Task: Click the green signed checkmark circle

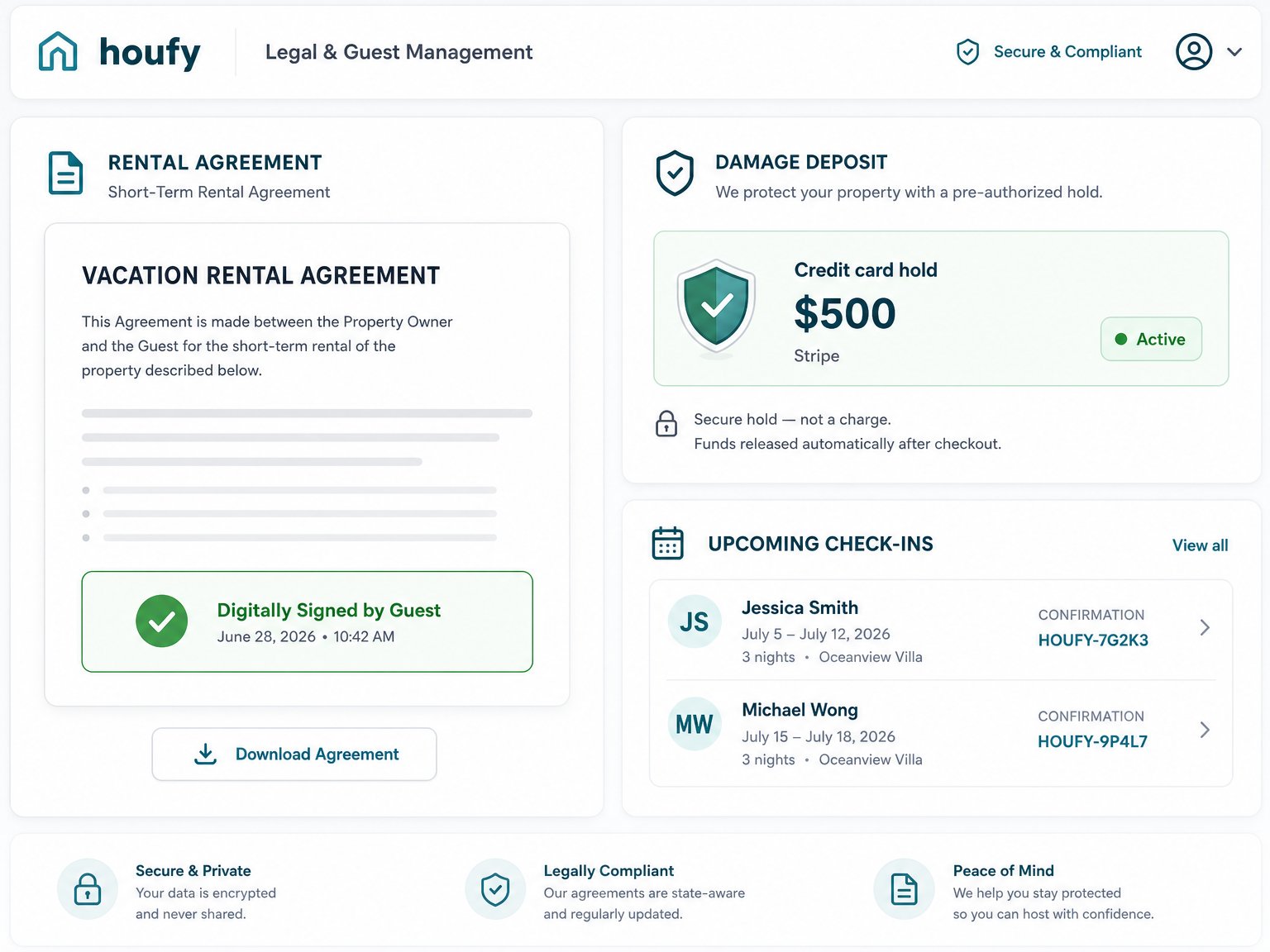Action: click(161, 621)
